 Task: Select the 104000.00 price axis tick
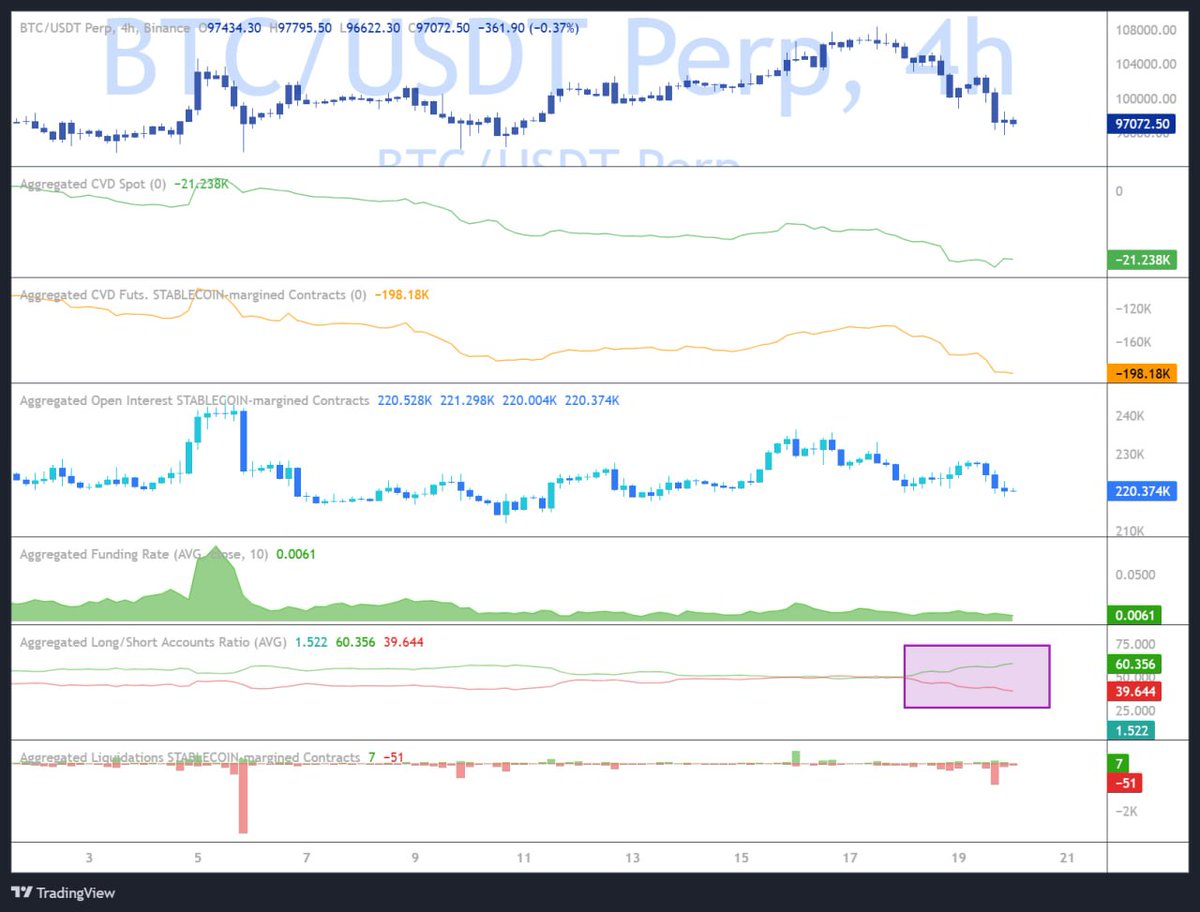click(x=1147, y=64)
